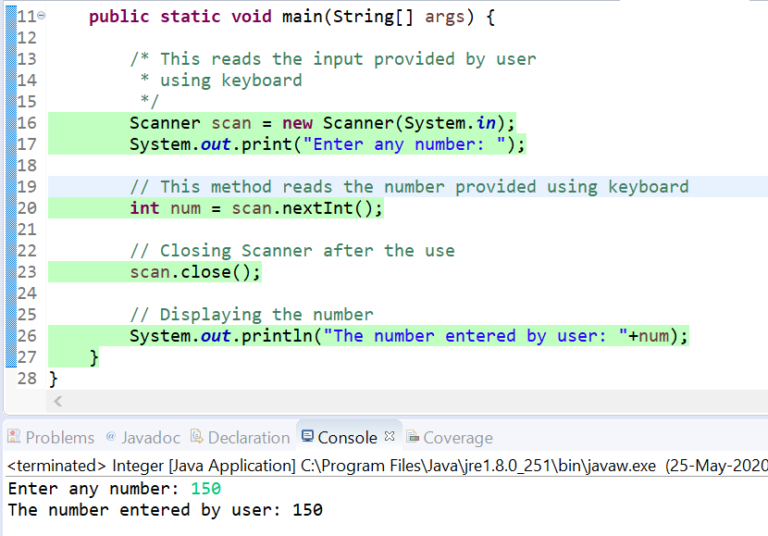Image resolution: width=768 pixels, height=536 pixels.
Task: Click the 'println' method on line 26
Action: [x=277, y=336]
